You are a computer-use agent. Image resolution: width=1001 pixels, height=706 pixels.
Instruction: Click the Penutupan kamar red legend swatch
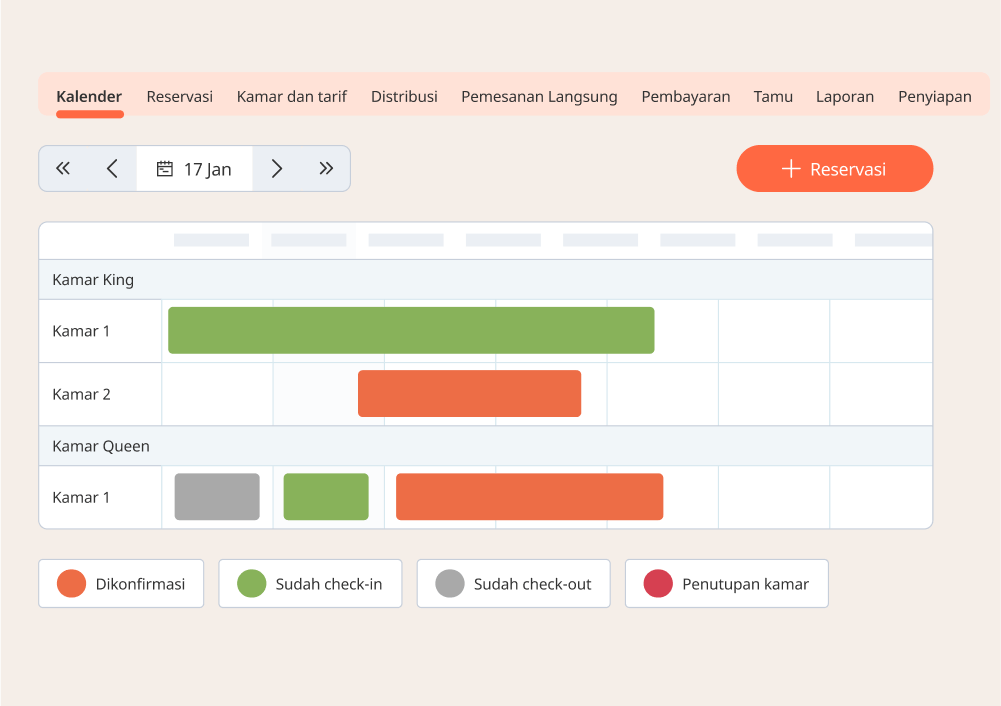658,584
